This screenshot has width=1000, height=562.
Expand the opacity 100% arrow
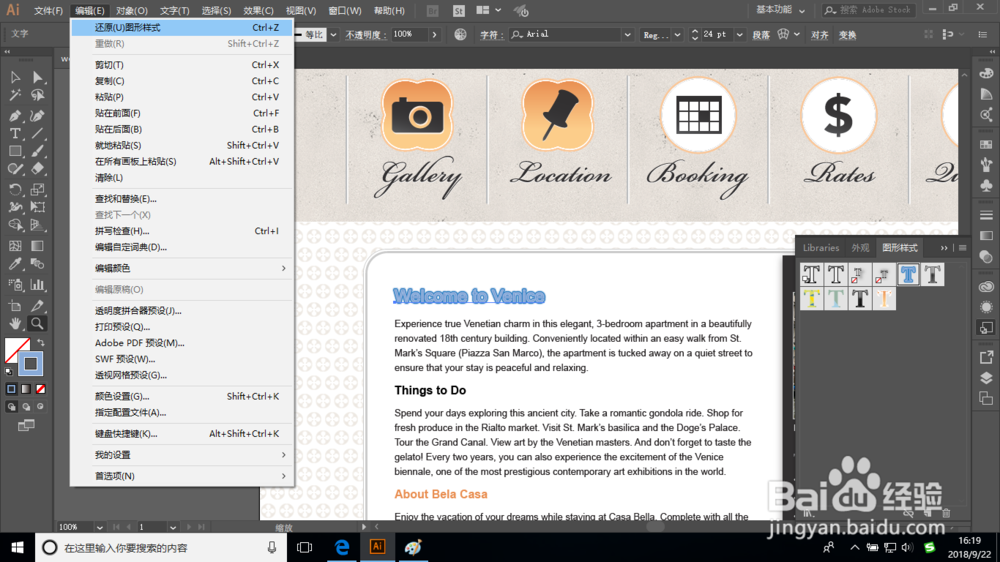click(434, 34)
